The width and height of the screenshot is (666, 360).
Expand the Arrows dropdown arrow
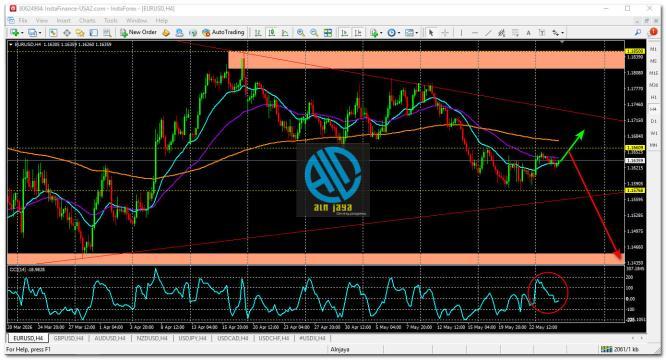pos(563,33)
